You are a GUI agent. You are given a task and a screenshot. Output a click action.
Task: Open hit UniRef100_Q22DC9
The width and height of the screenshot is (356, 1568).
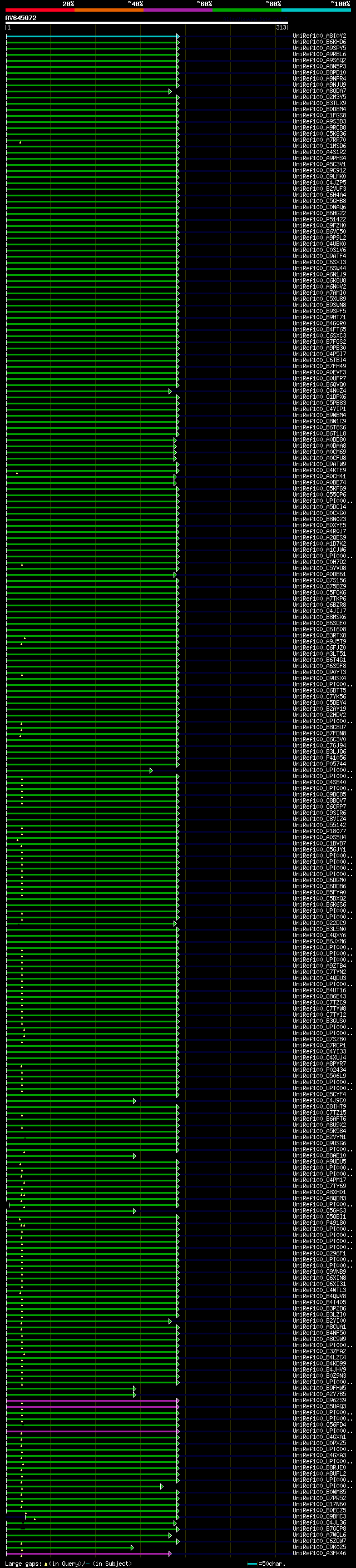319,923
